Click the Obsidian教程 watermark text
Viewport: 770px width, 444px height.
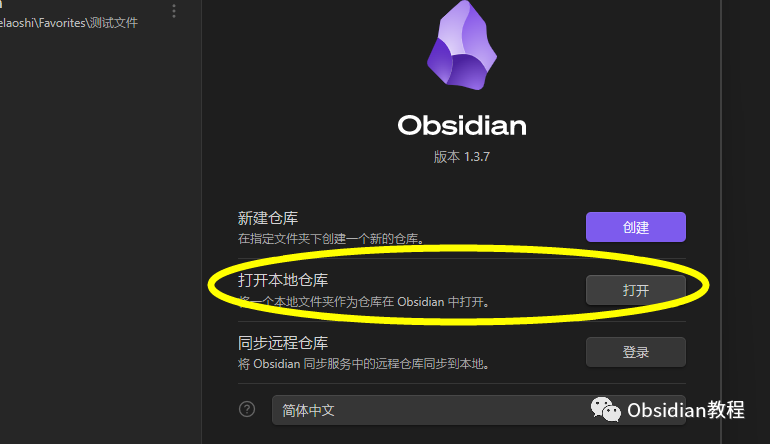coord(686,410)
